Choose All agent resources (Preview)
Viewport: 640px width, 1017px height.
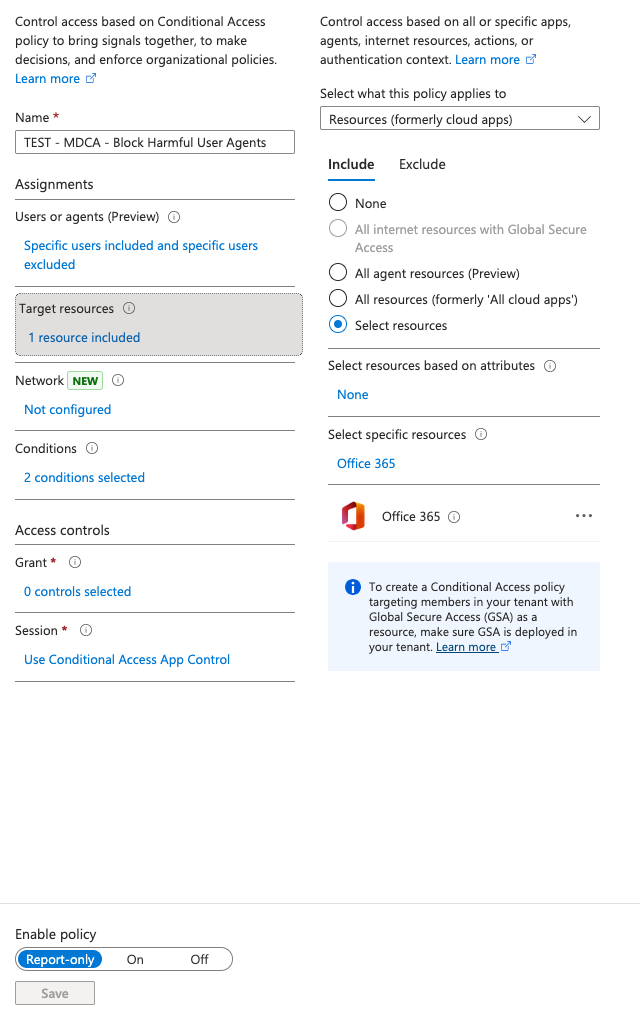coord(338,272)
